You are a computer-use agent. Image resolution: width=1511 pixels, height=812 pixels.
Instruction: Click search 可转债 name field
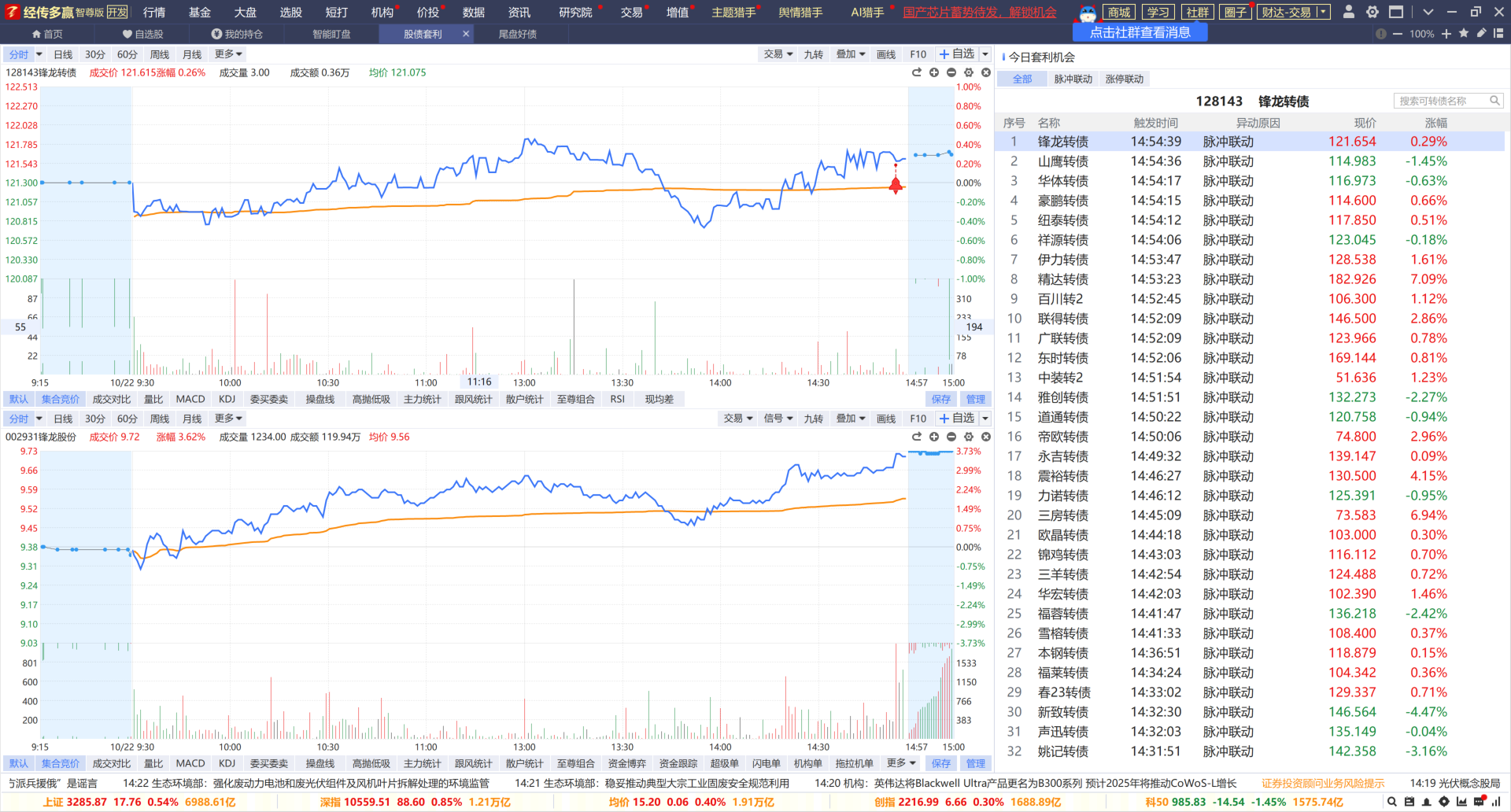1448,101
